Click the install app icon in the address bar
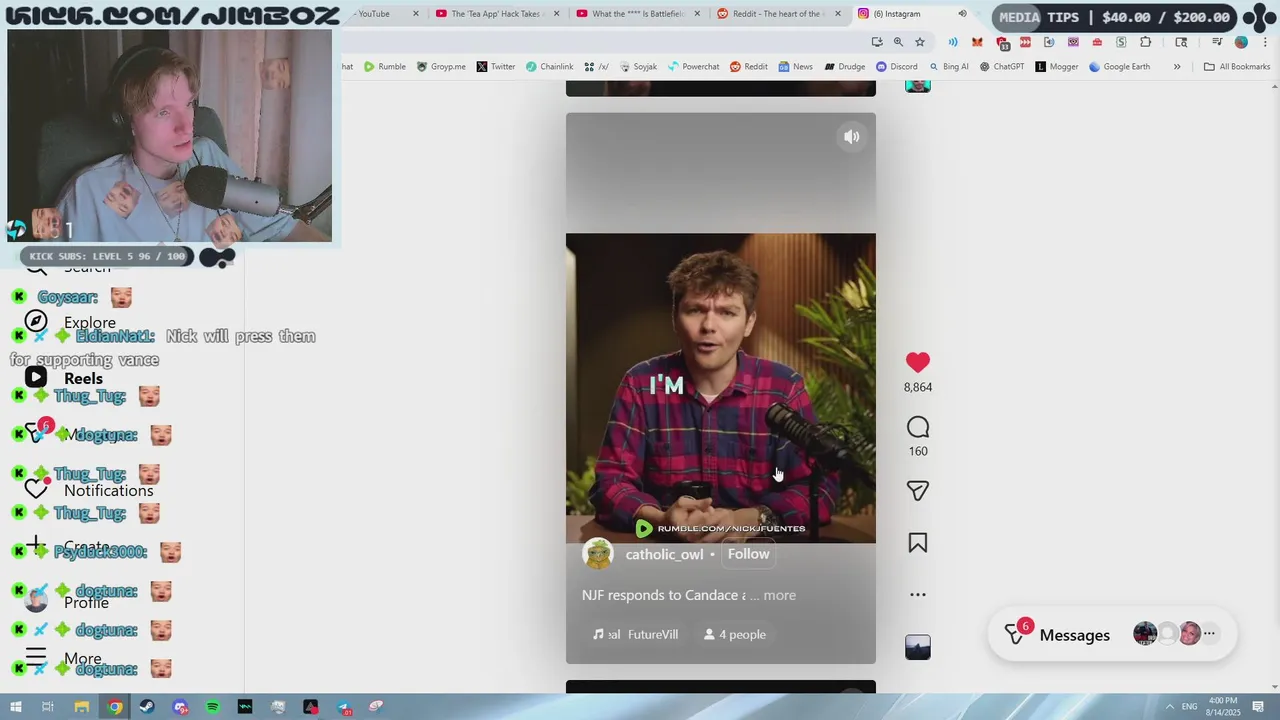This screenshot has width=1280, height=720. pos(877,42)
